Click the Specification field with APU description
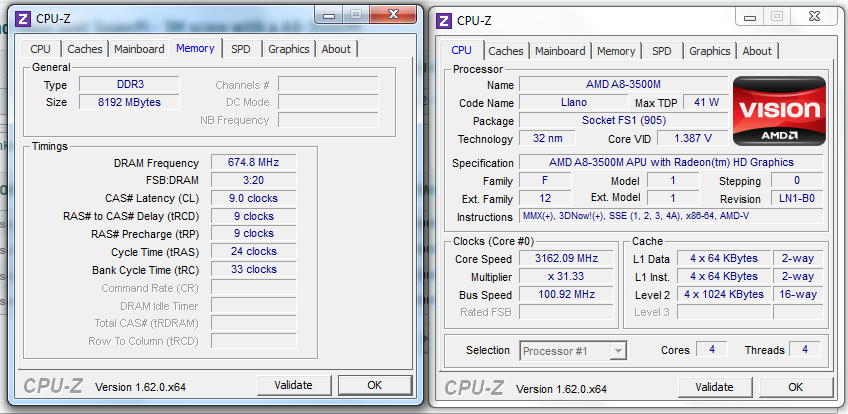848x414 pixels. (671, 162)
